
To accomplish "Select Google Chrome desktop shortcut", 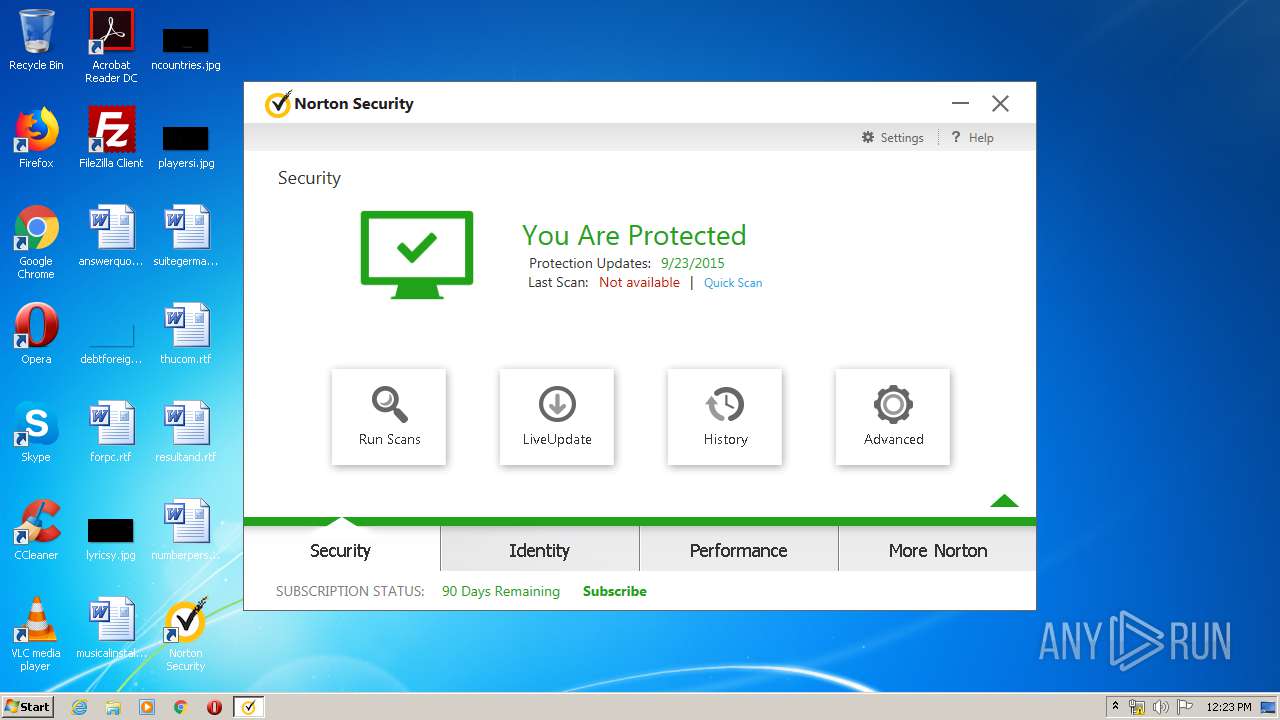I will pyautogui.click(x=36, y=242).
